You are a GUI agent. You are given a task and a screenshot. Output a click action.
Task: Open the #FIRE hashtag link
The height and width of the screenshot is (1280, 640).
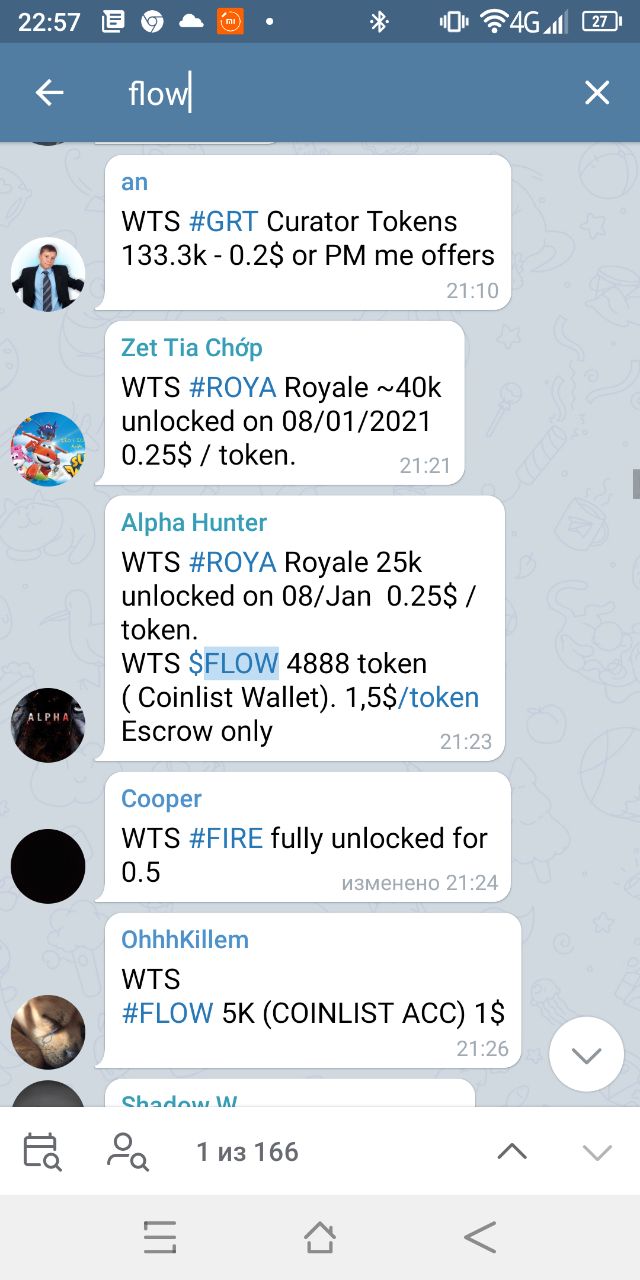click(x=226, y=837)
